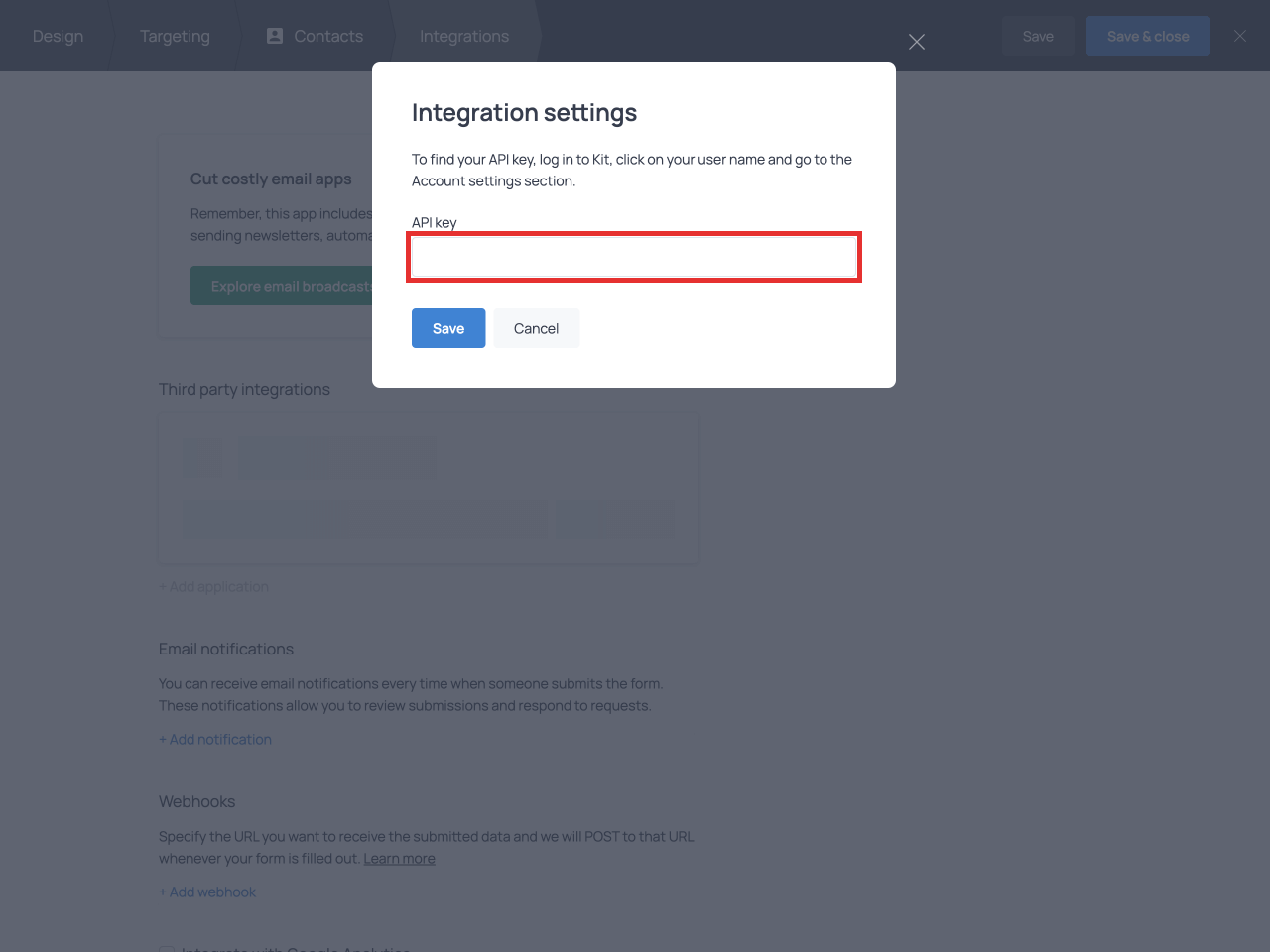Click the Save & close button
Viewport: 1270px width, 952px height.
1148,36
